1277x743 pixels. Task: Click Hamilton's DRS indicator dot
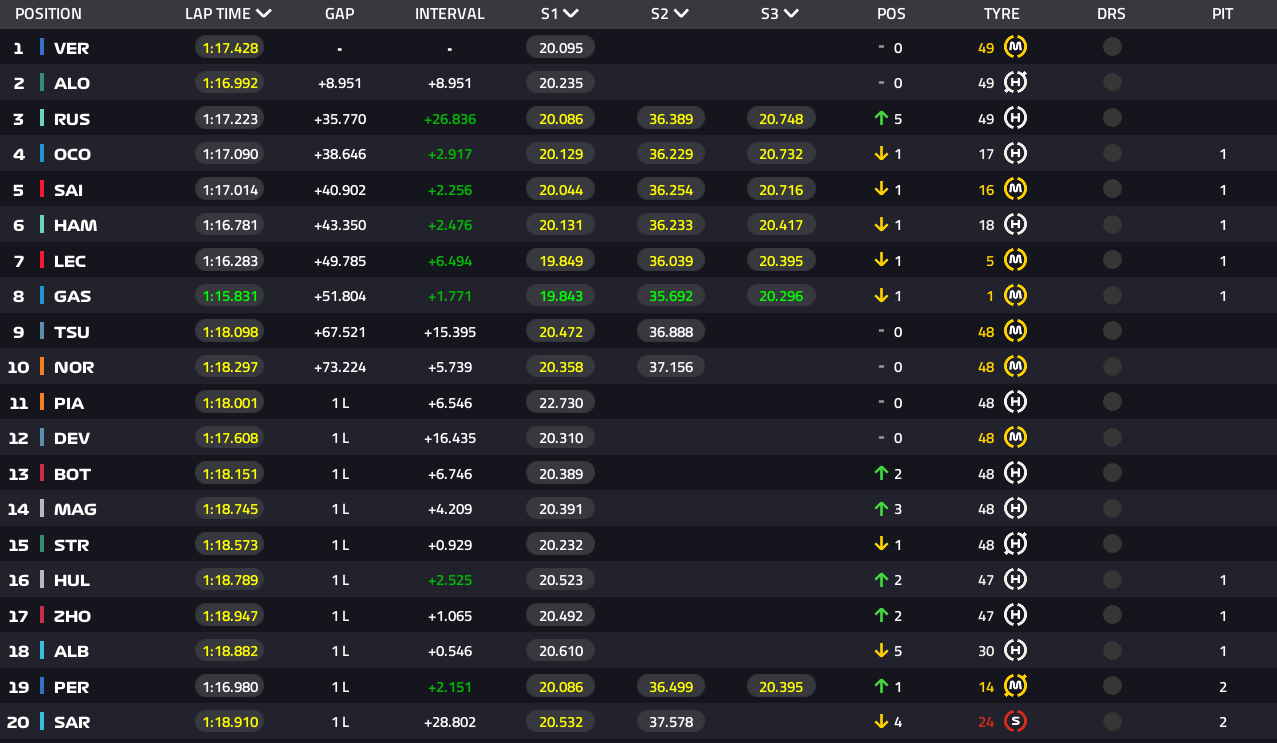1112,225
